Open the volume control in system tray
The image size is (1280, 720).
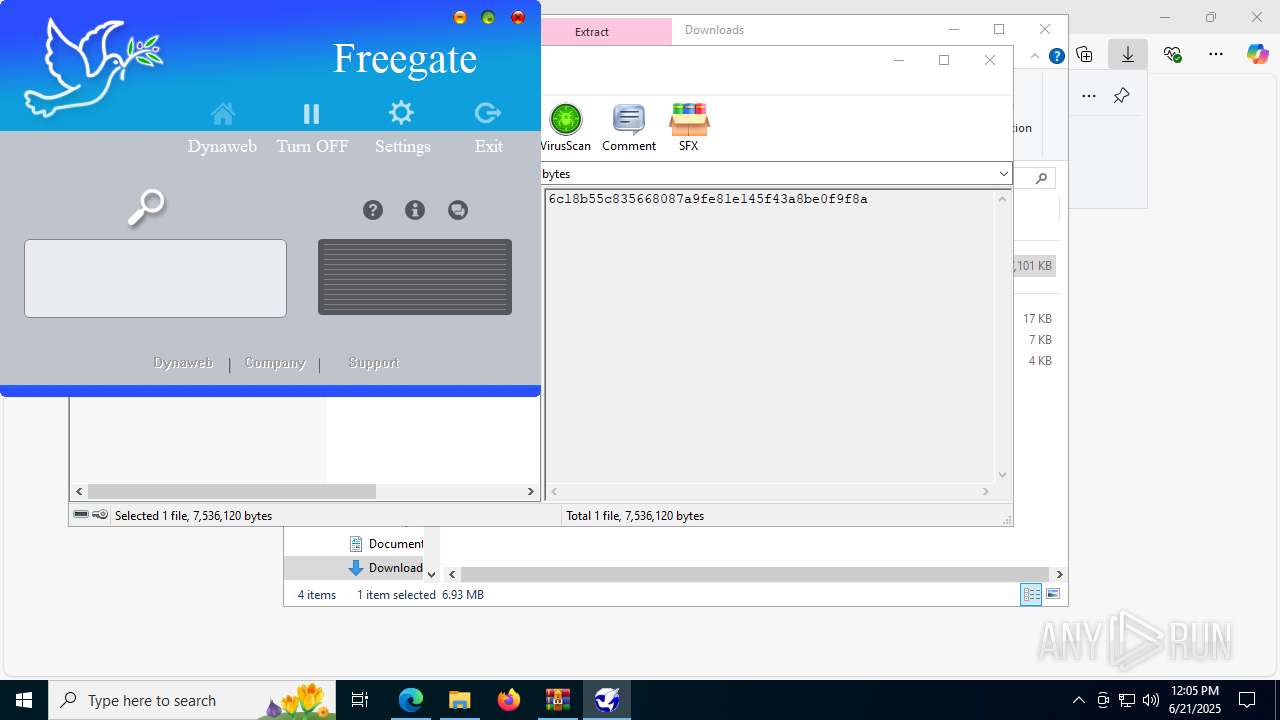click(x=1151, y=700)
